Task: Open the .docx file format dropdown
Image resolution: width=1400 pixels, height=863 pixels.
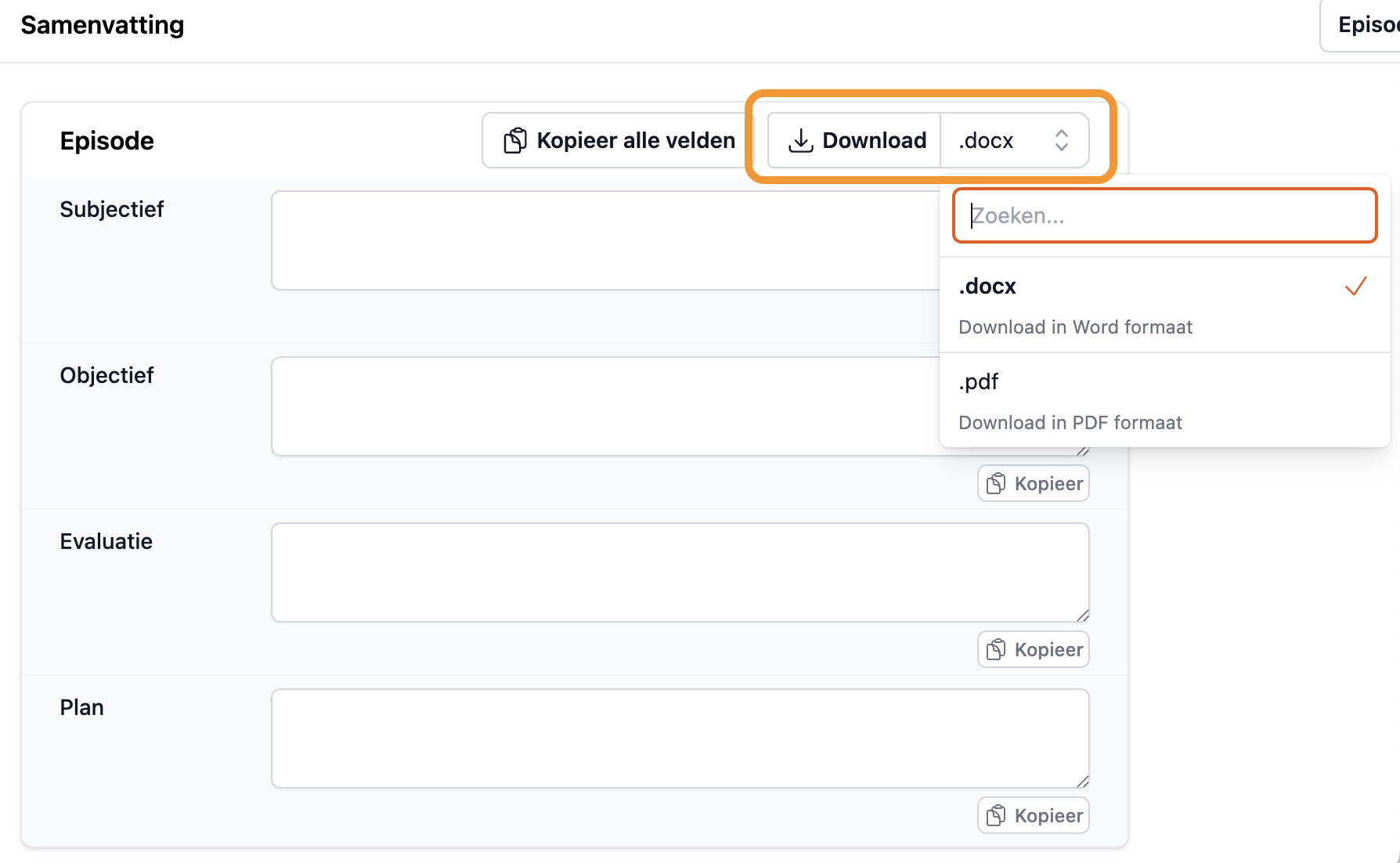Action: tap(1013, 141)
